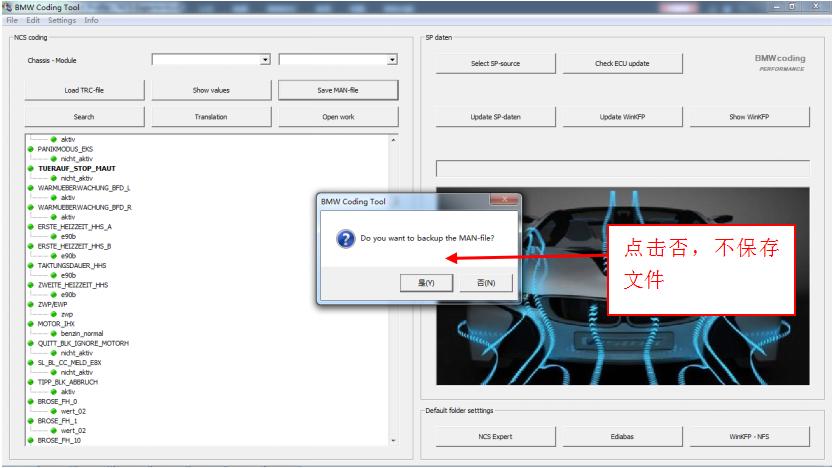Viewport: 832px width, 468px height.
Task: Click Select SP-source button
Action: (496, 63)
